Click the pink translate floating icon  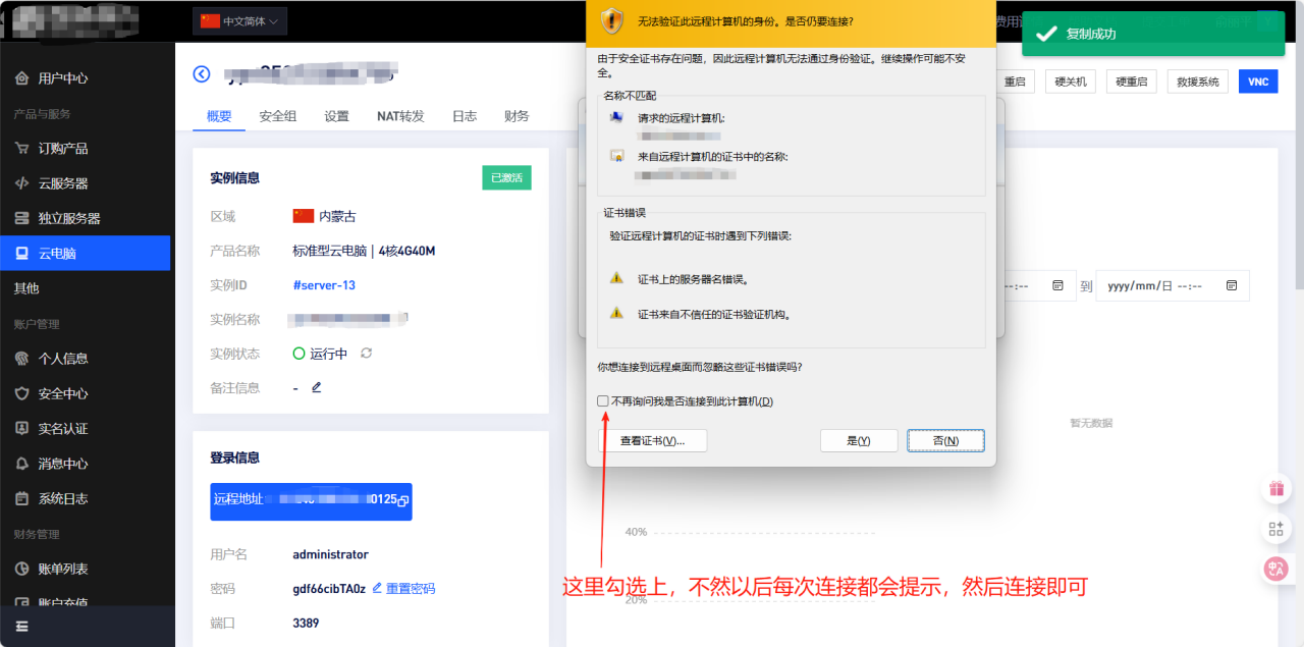coord(1276,569)
